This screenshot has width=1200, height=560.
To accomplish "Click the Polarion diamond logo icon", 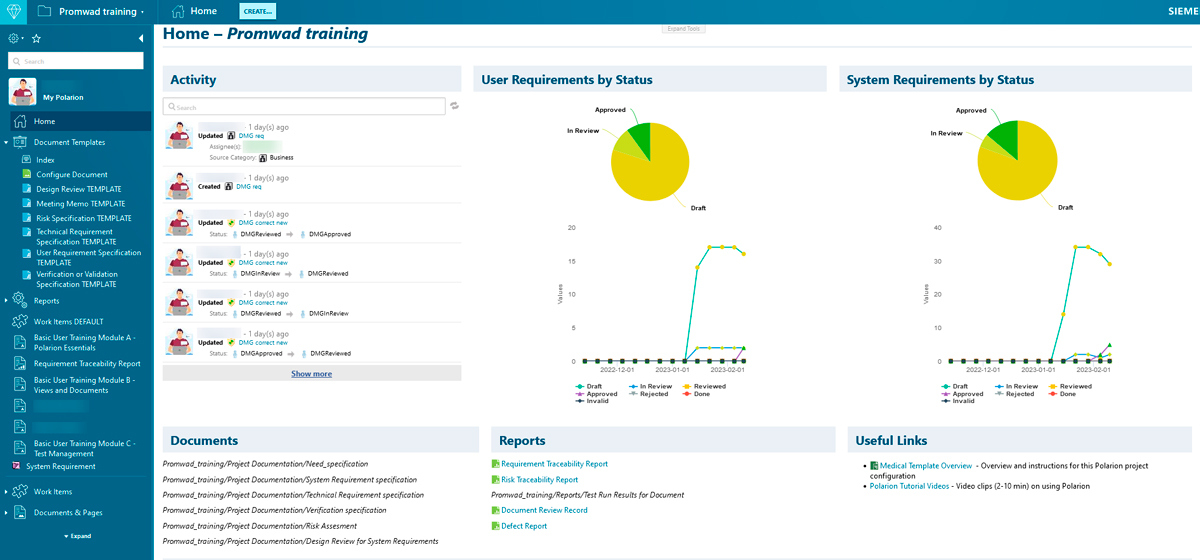I will tap(11, 11).
